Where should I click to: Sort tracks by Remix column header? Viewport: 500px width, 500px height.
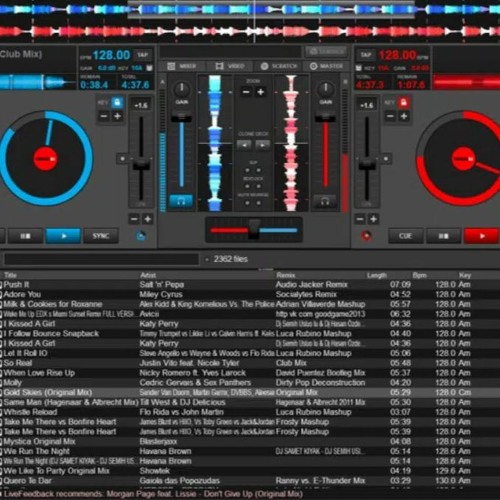[286, 275]
